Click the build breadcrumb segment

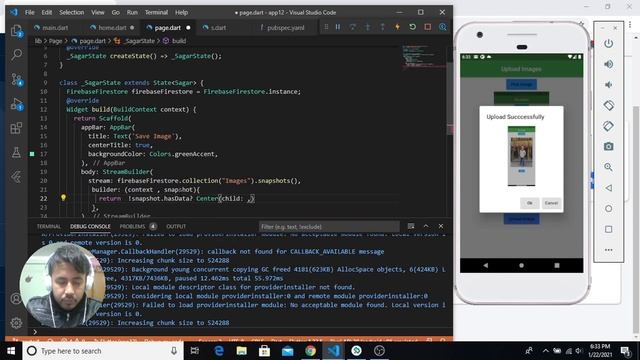point(175,41)
